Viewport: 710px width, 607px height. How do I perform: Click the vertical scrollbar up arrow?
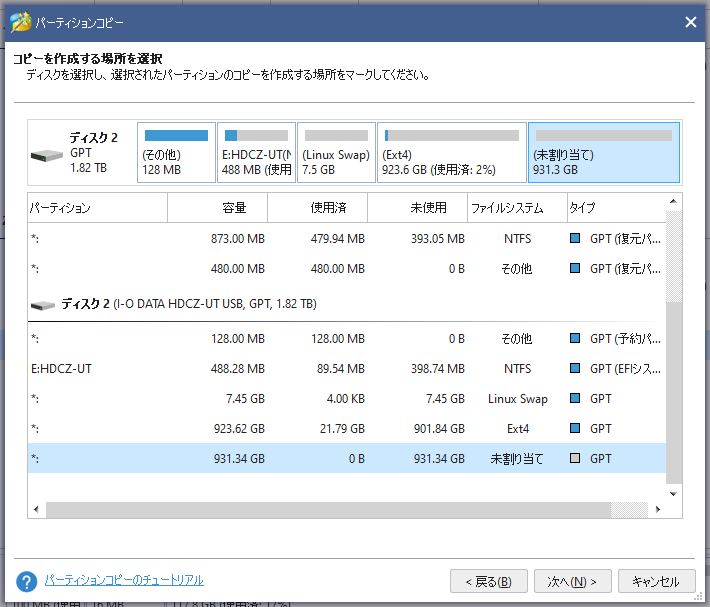point(673,201)
